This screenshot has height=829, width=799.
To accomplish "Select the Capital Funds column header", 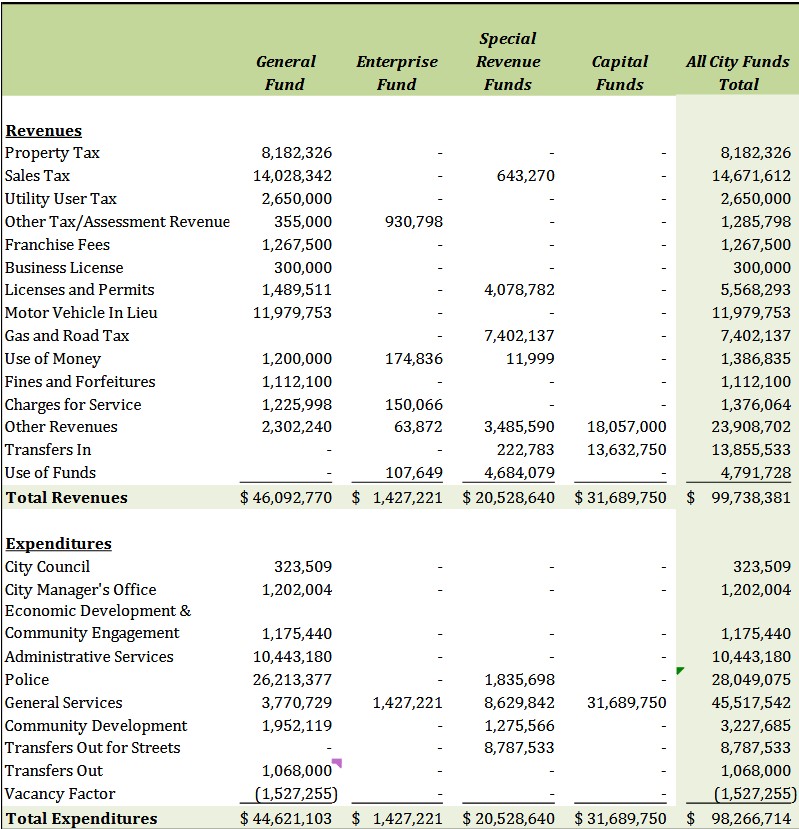I will 620,73.
